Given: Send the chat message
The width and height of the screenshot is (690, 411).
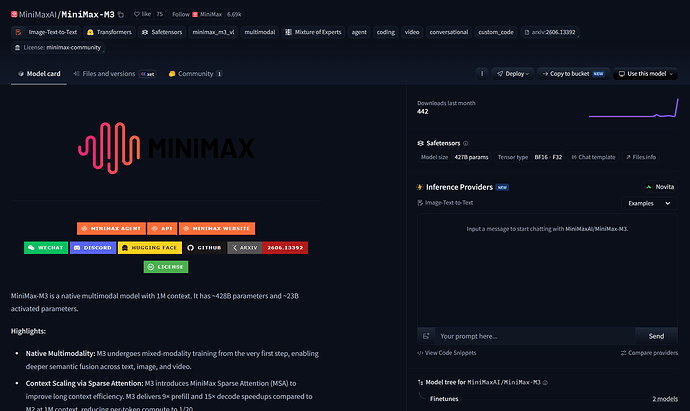Looking at the screenshot, I should tap(656, 336).
